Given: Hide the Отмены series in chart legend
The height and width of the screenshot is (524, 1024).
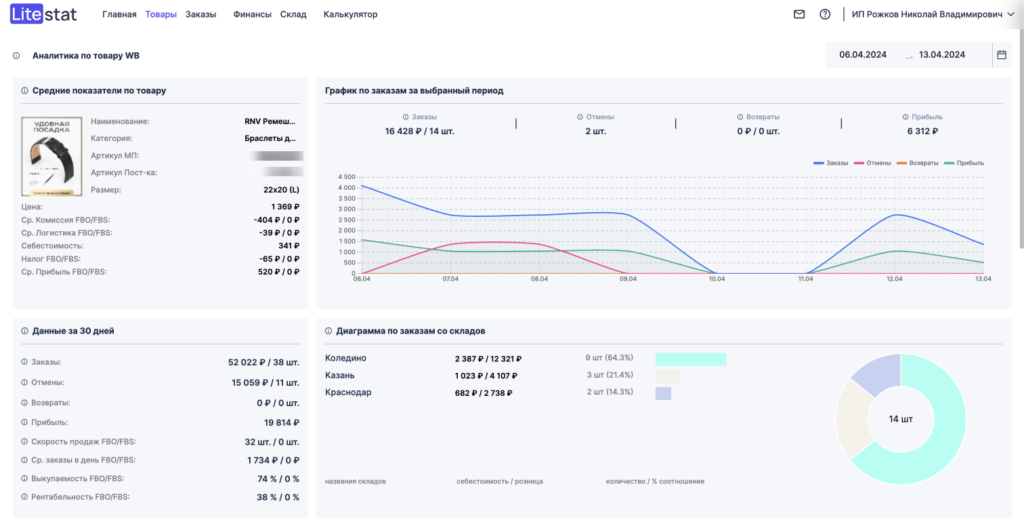Looking at the screenshot, I should tap(877, 162).
